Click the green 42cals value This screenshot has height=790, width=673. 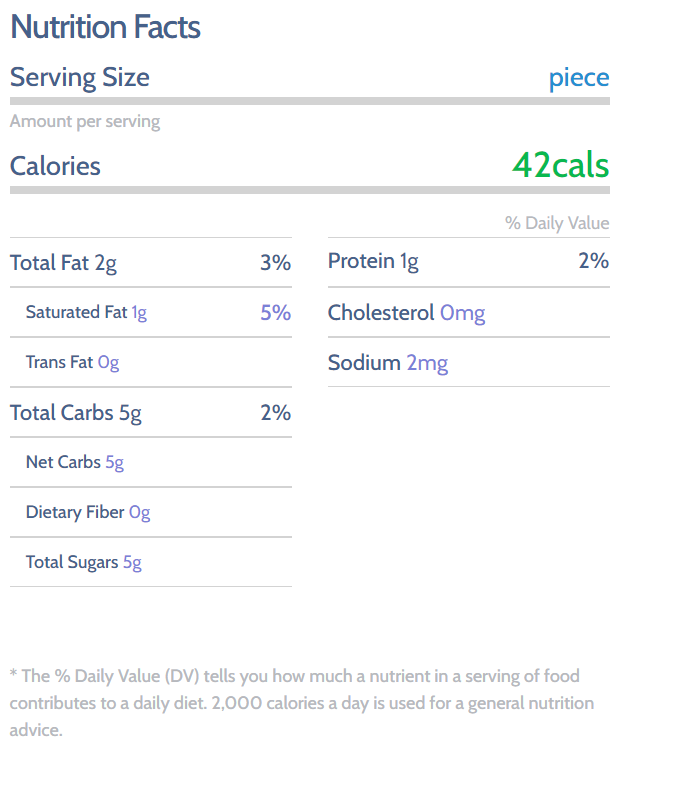pyautogui.click(x=560, y=165)
